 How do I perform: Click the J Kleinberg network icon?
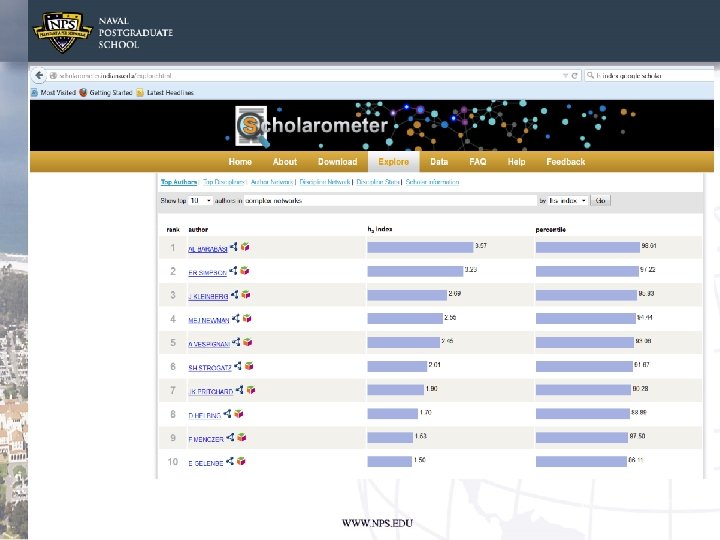coord(235,295)
